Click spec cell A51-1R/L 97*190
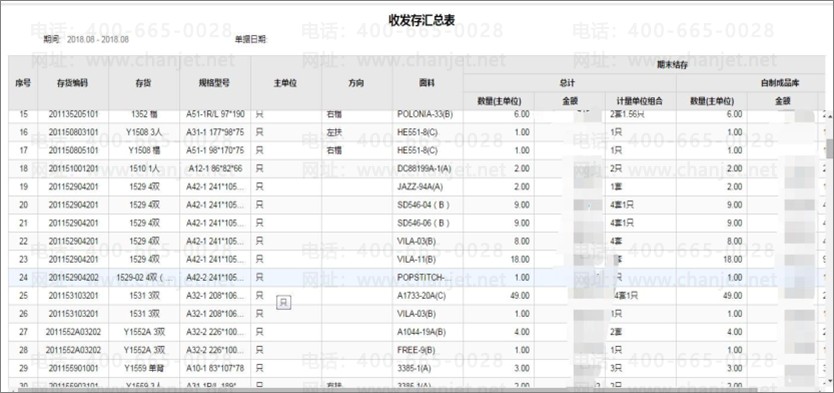This screenshot has height=393, width=834. click(215, 114)
